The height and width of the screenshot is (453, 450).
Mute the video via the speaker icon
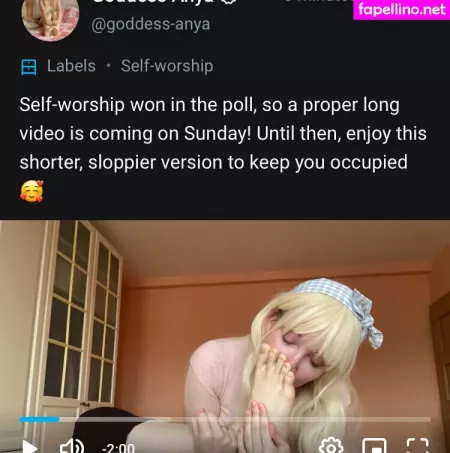72,446
